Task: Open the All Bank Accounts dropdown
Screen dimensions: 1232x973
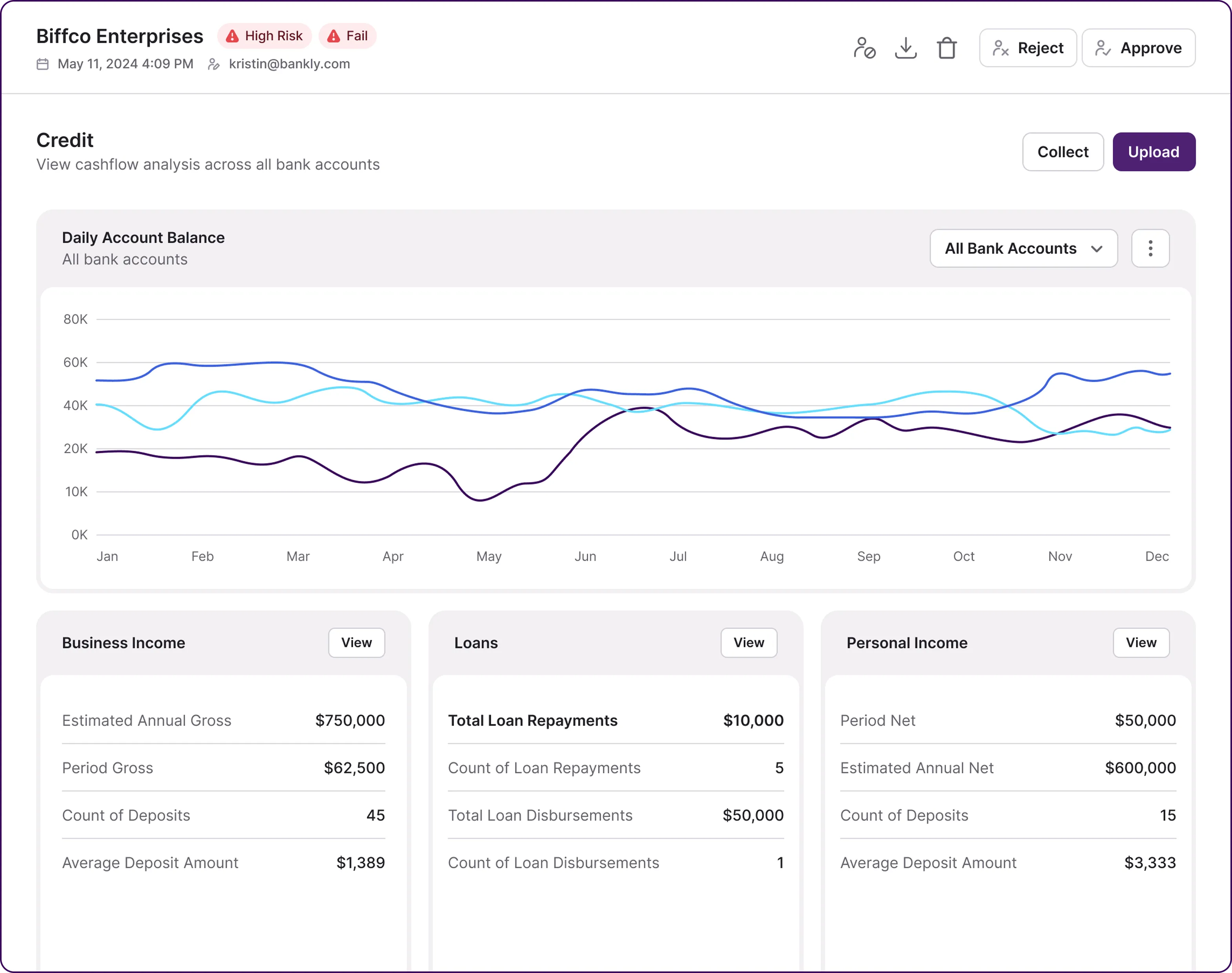Action: (x=1023, y=248)
